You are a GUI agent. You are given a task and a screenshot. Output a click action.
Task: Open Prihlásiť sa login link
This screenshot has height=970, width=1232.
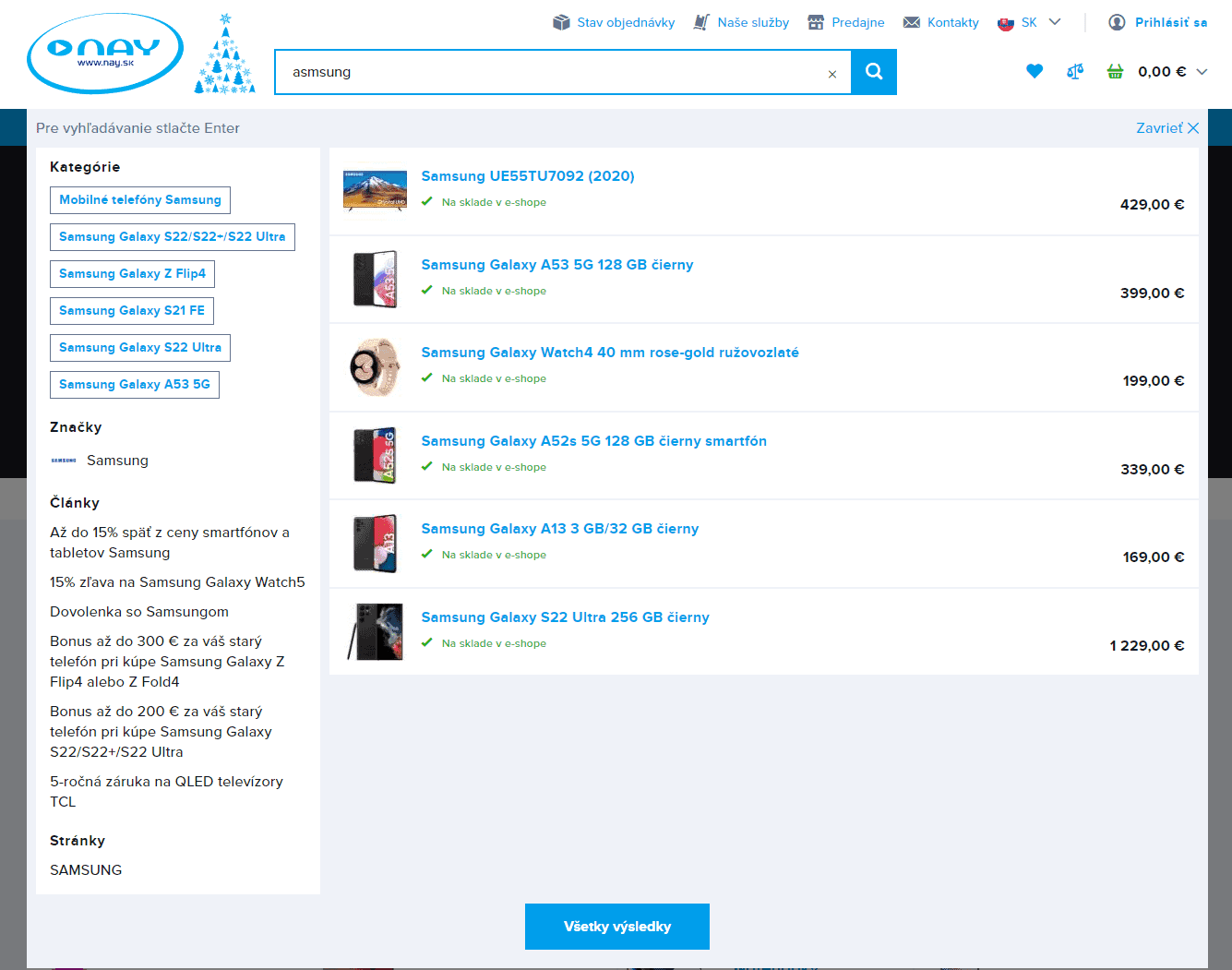click(x=1158, y=22)
